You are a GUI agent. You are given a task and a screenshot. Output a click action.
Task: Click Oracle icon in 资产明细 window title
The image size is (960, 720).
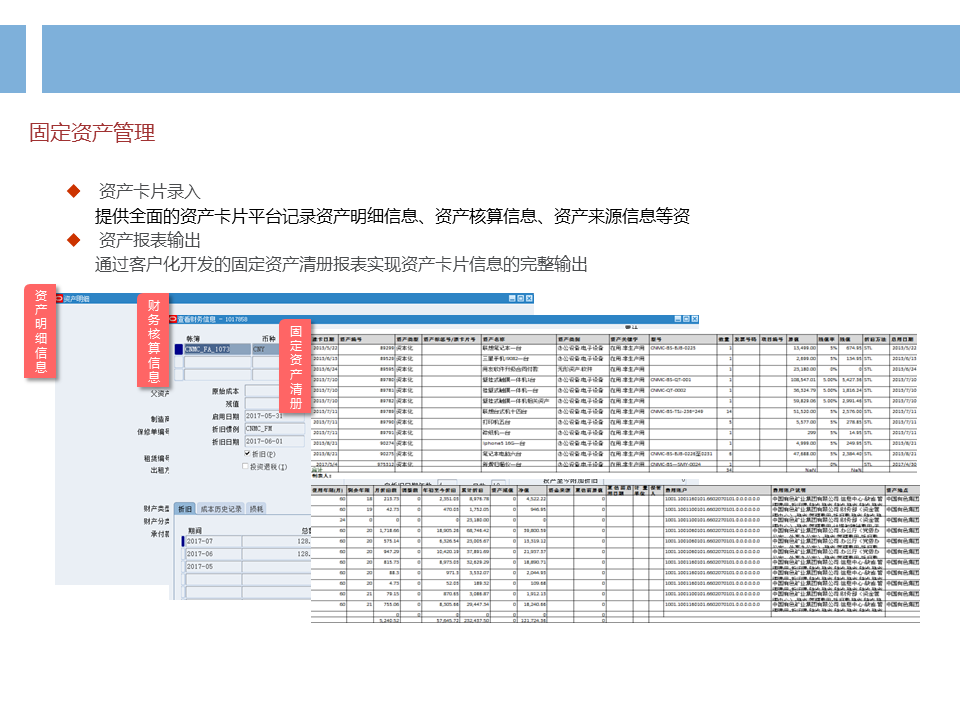pos(59,298)
